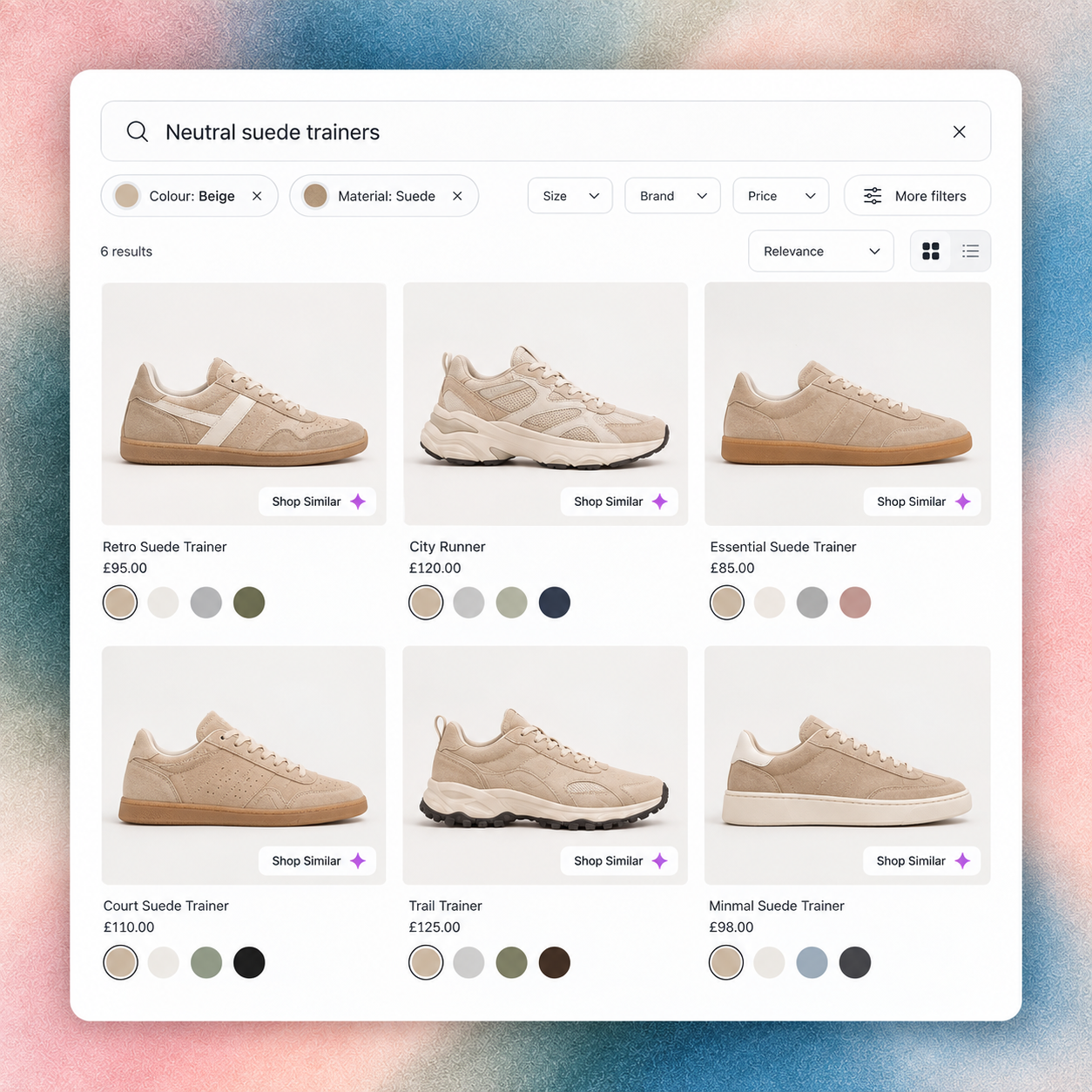
Task: Select the beige swatch for Court Suede Trainer
Action: coord(120,962)
